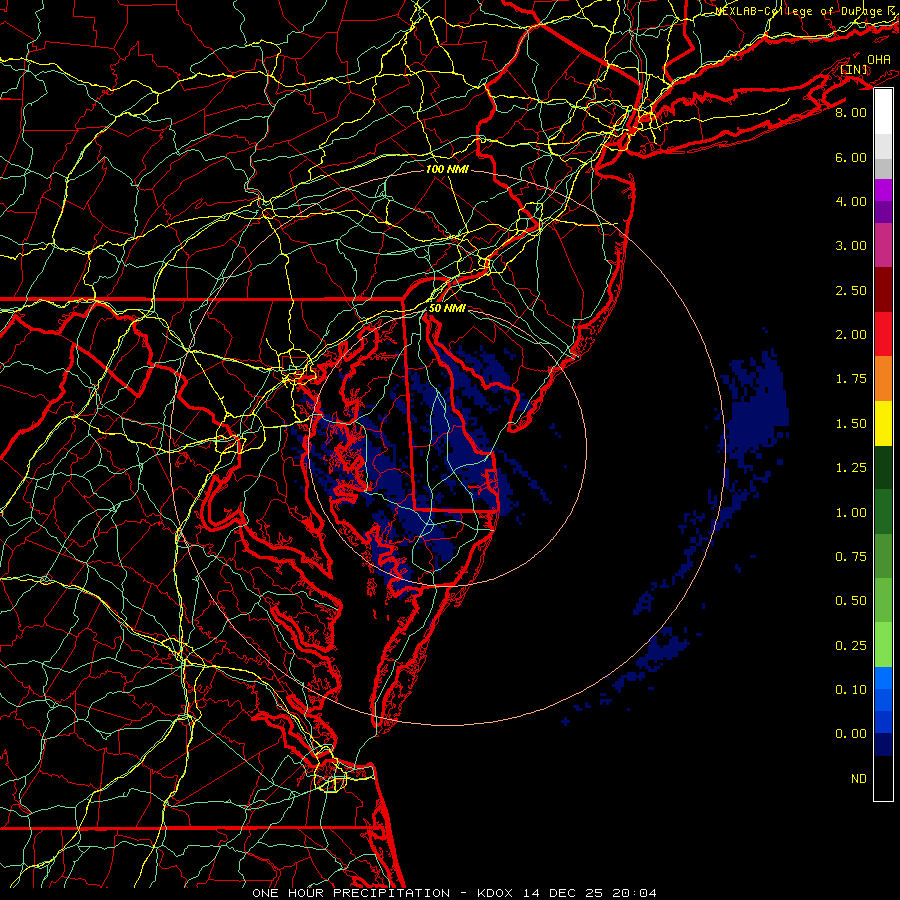
Task: Click ONE HOUR PRECIPITATION title text
Action: click(351, 893)
